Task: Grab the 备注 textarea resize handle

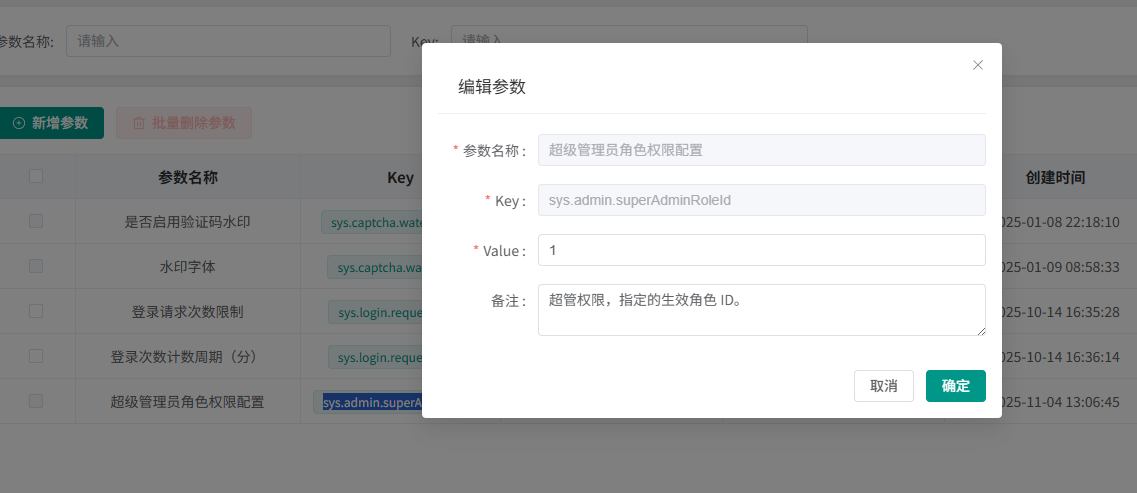Action: [x=981, y=330]
